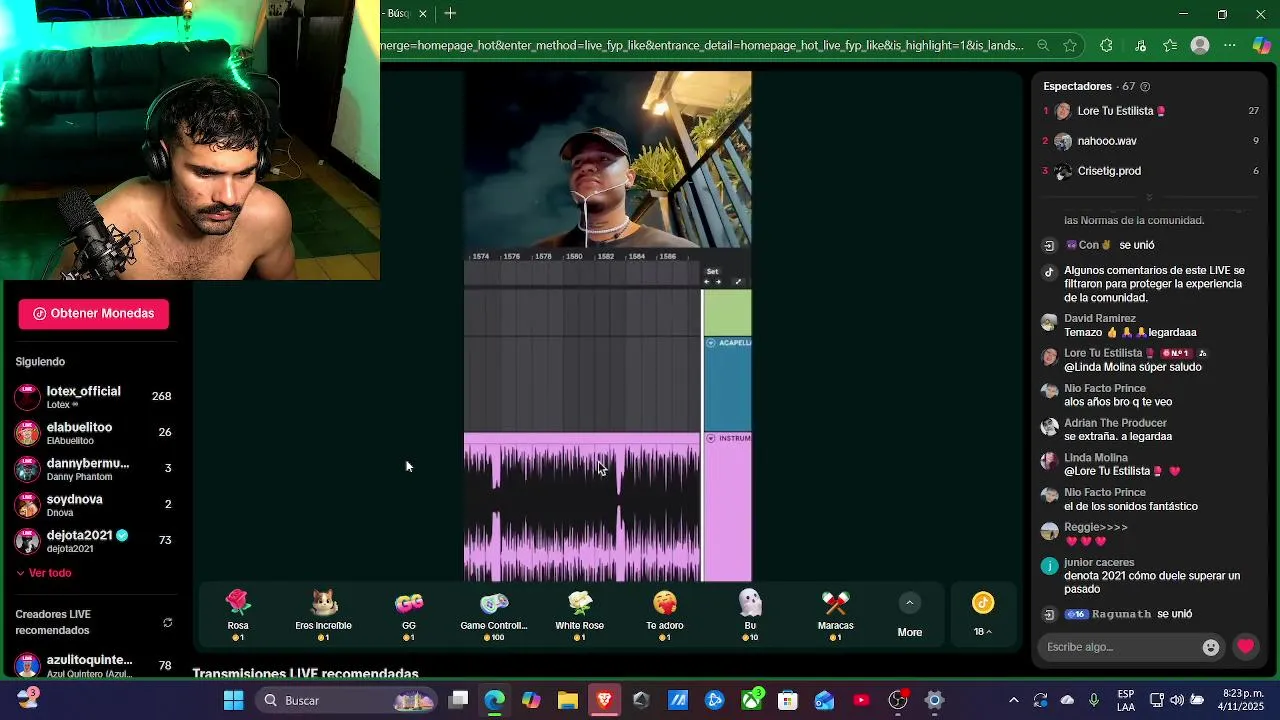Open browser profile avatar
The image size is (1280, 720).
coord(1200,45)
